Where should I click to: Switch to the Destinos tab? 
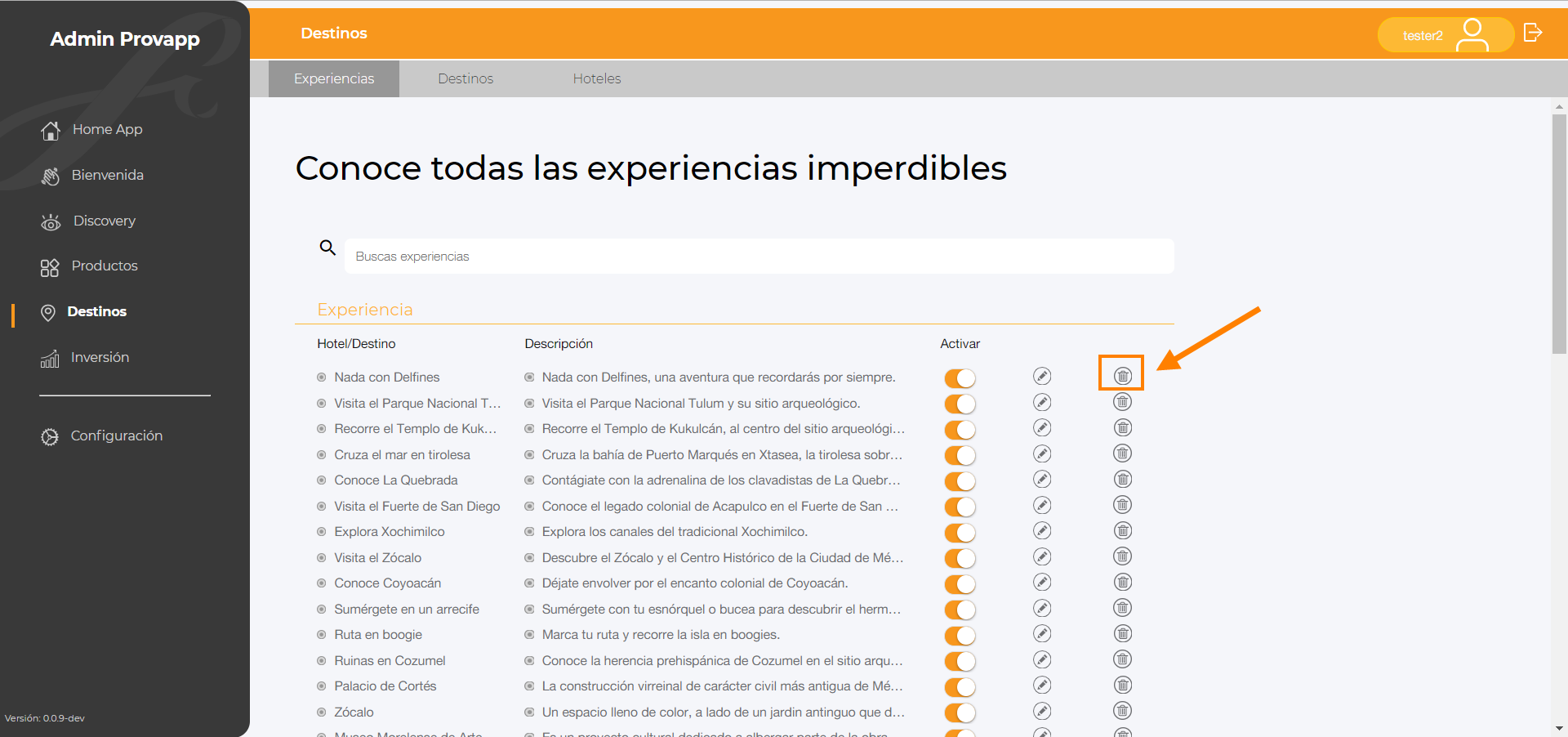click(x=465, y=78)
